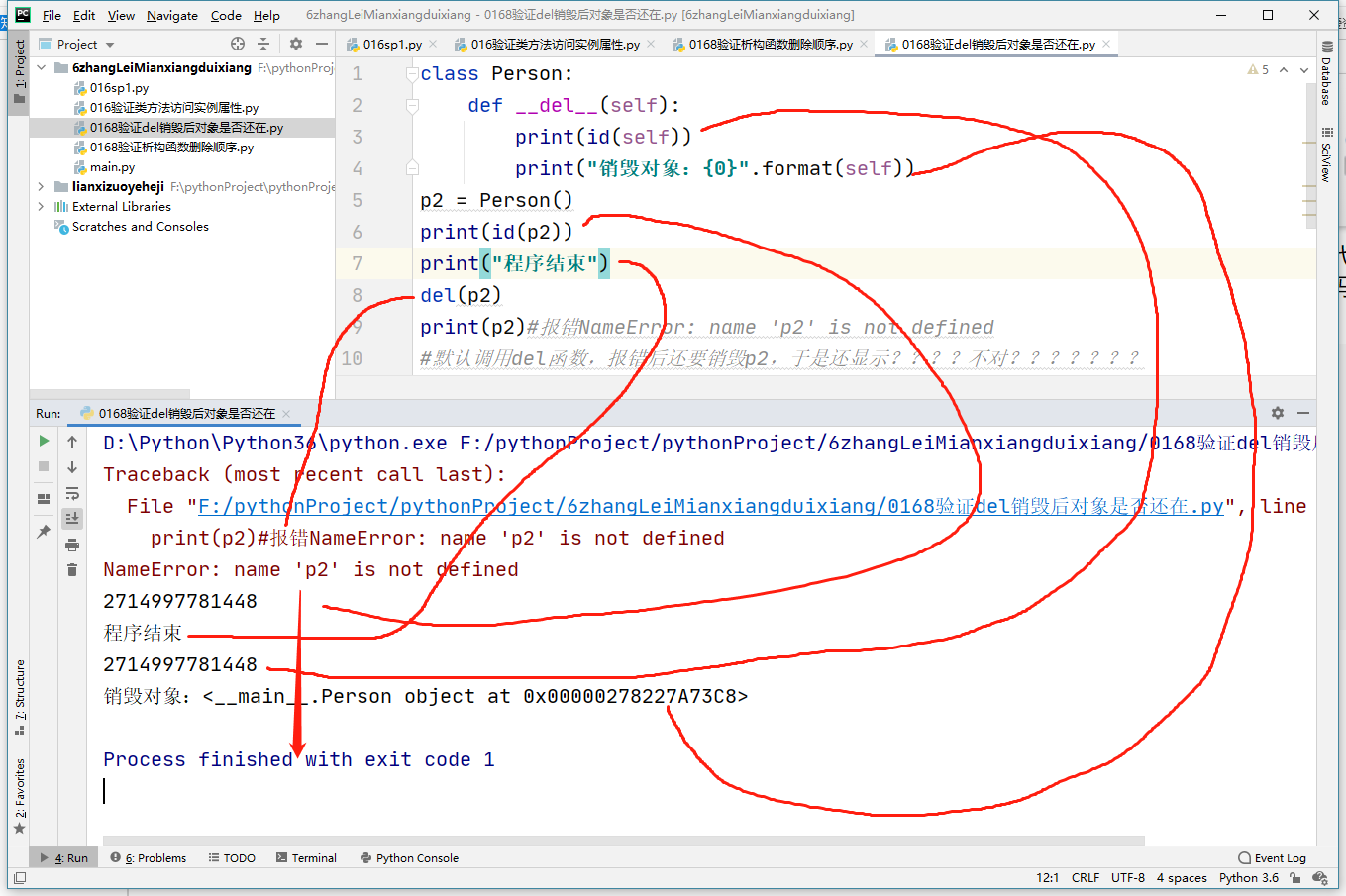Click the locate-file target icon in Project header

click(x=238, y=44)
